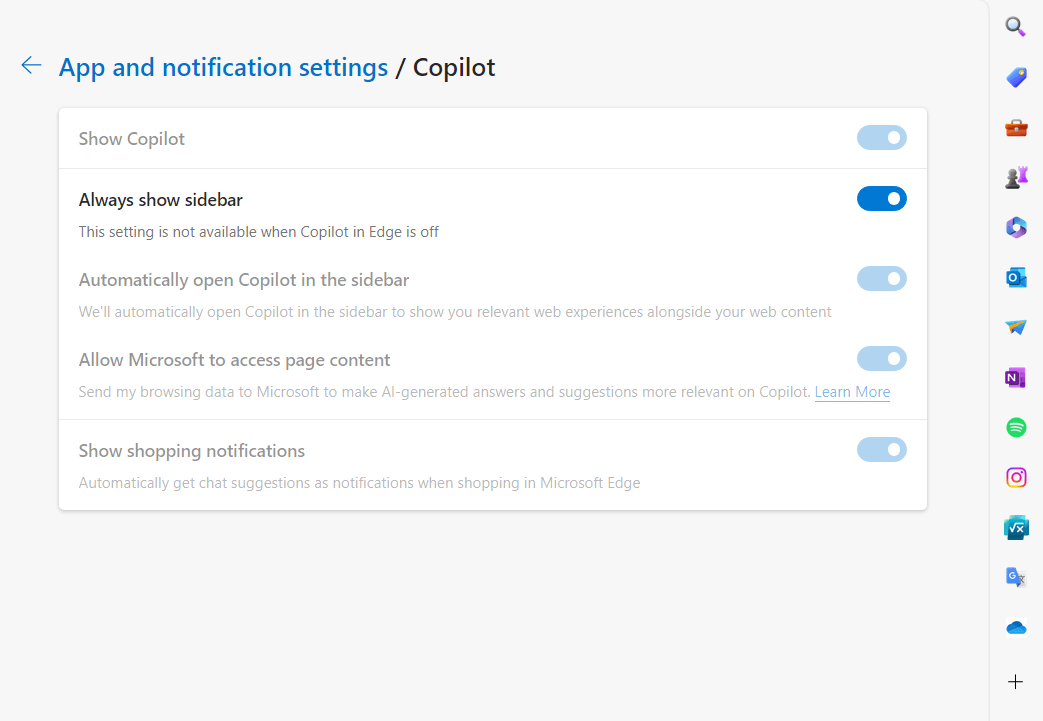Open the Search icon in the sidebar
The width and height of the screenshot is (1043, 721).
point(1016,27)
